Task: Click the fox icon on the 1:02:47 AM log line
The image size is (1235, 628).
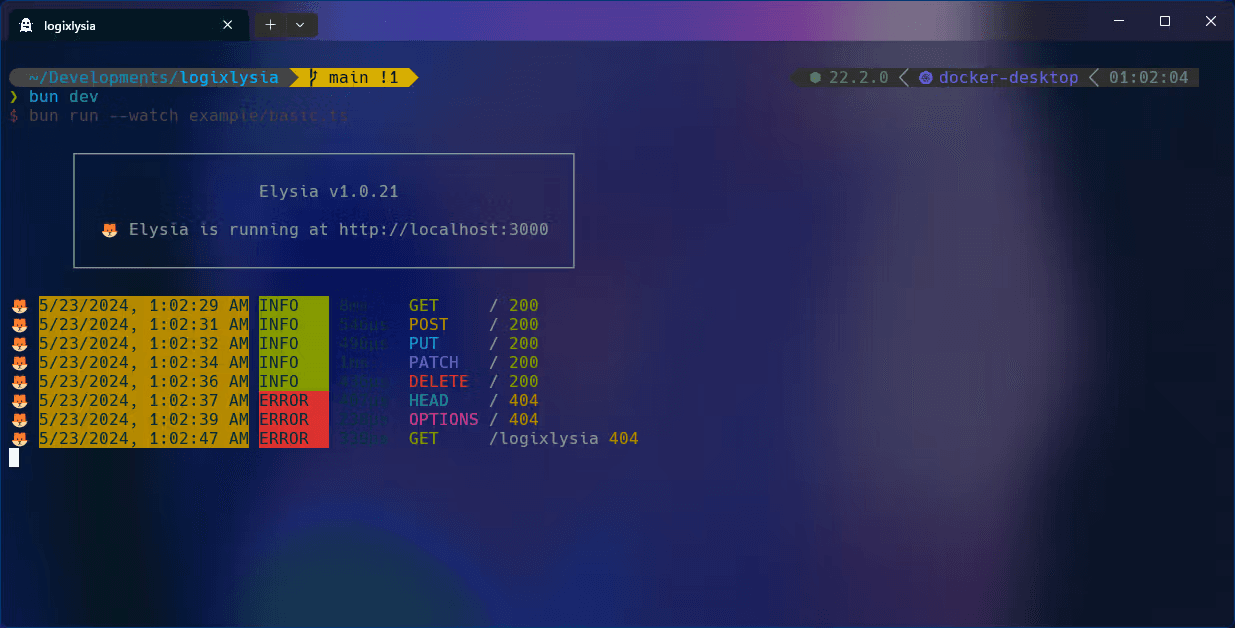Action: pos(19,439)
